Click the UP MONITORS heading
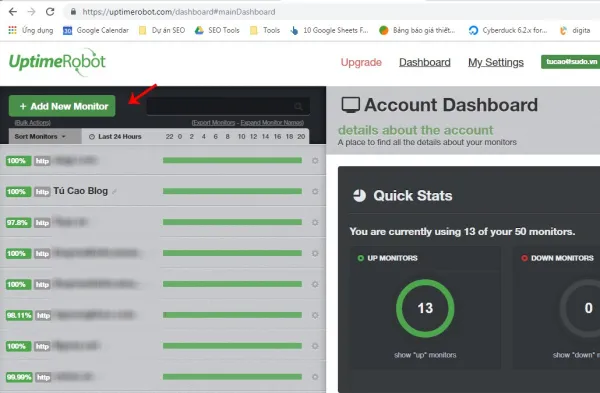Viewport: 600px width, 393px height. click(392, 258)
